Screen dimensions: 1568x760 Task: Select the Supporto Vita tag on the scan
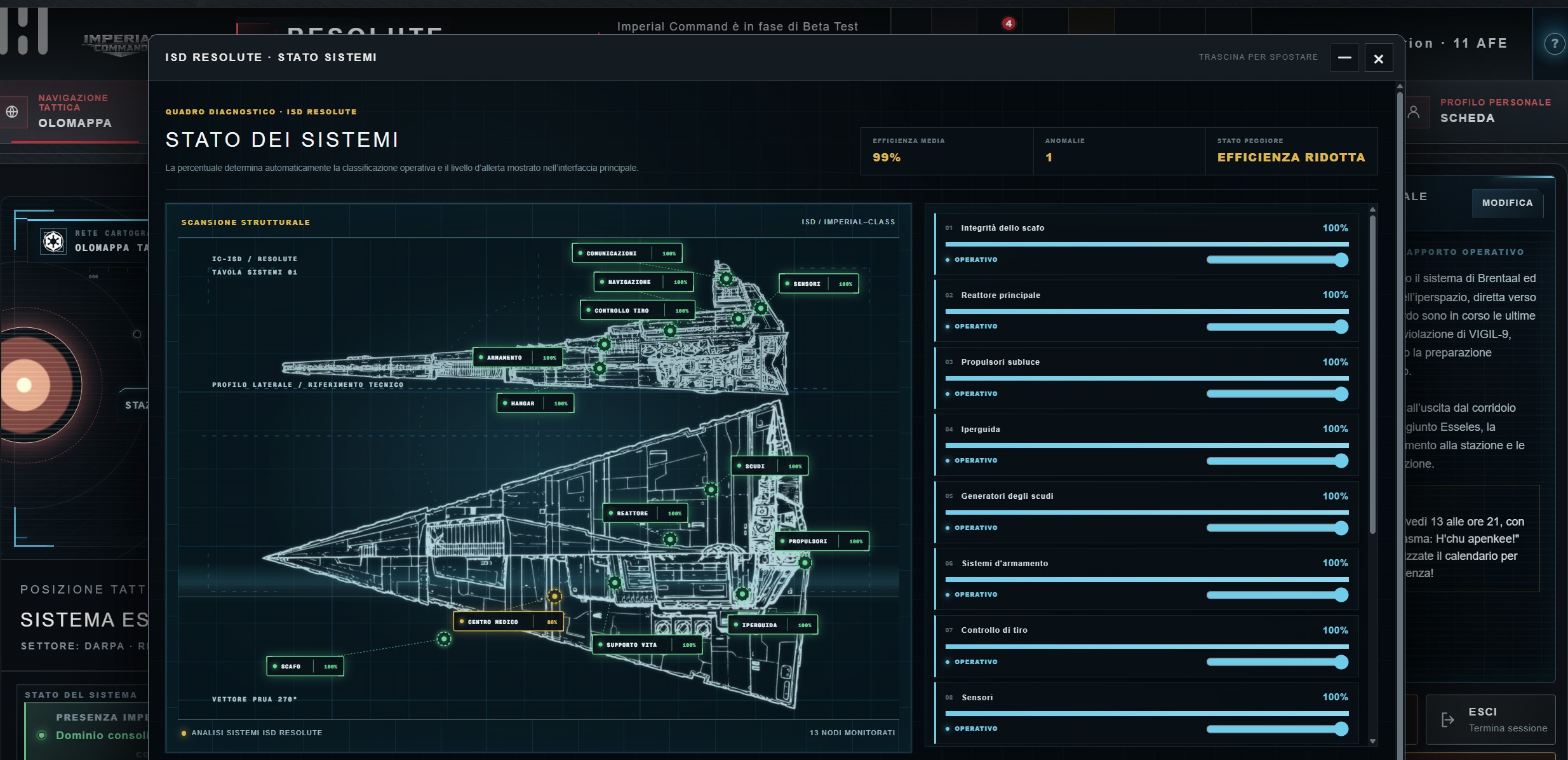coord(647,644)
